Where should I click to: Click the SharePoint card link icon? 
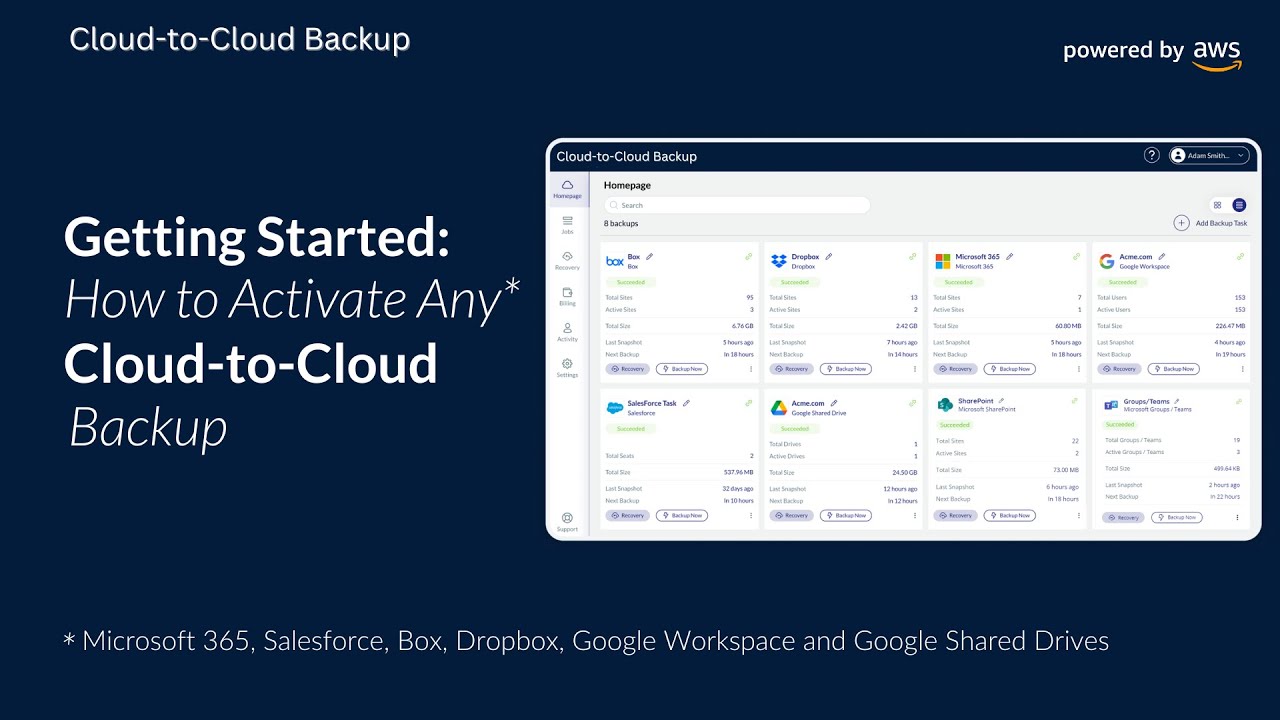pos(1074,401)
